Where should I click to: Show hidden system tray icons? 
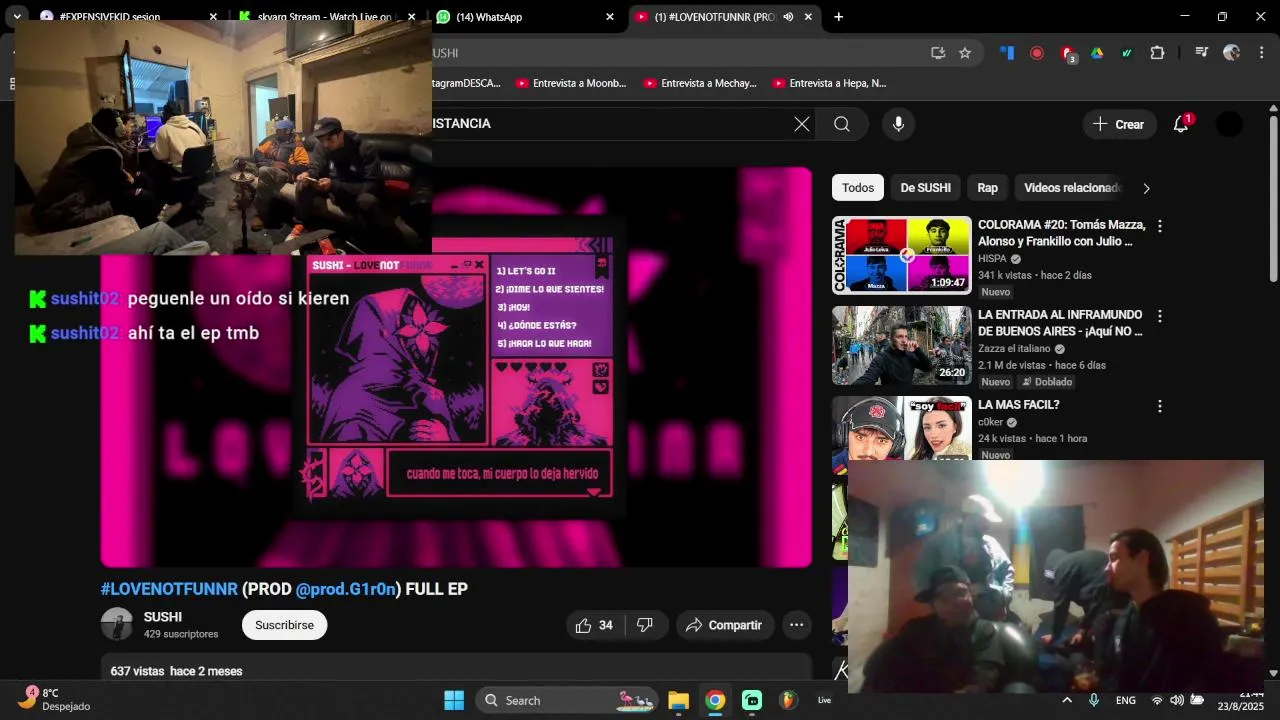[x=1067, y=700]
